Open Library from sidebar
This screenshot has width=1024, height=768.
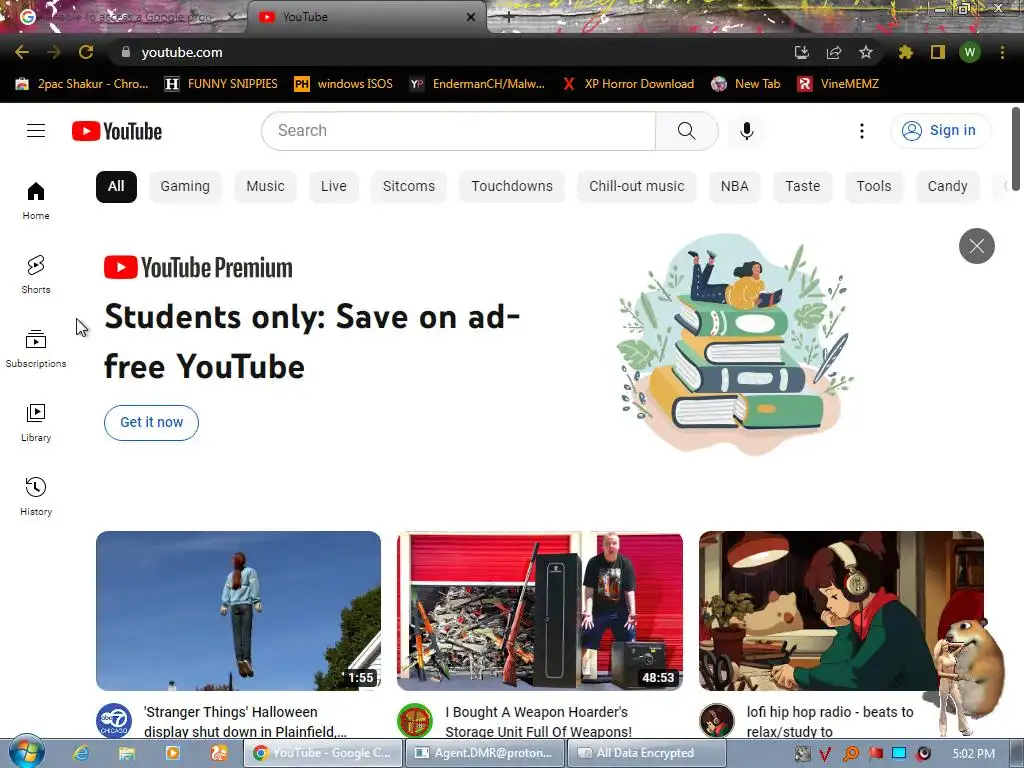coord(36,423)
